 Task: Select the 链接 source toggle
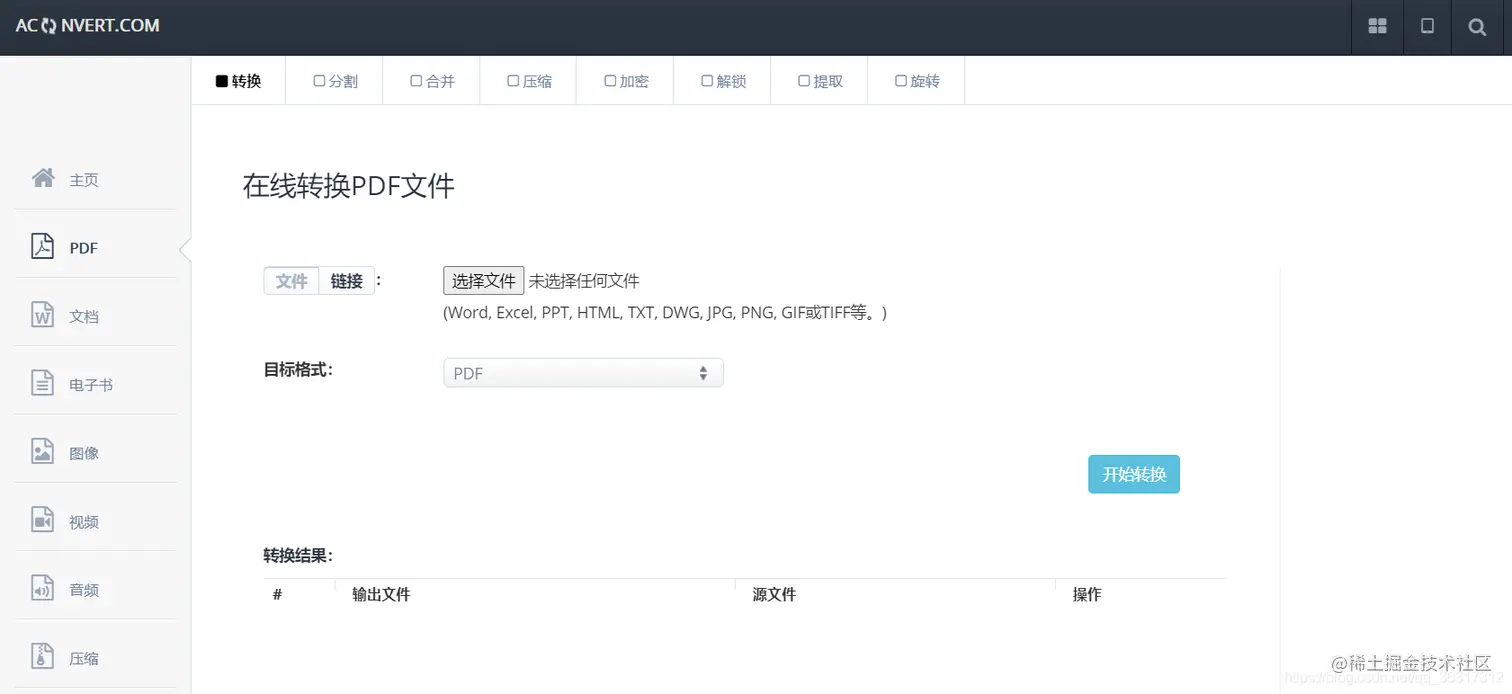(347, 281)
